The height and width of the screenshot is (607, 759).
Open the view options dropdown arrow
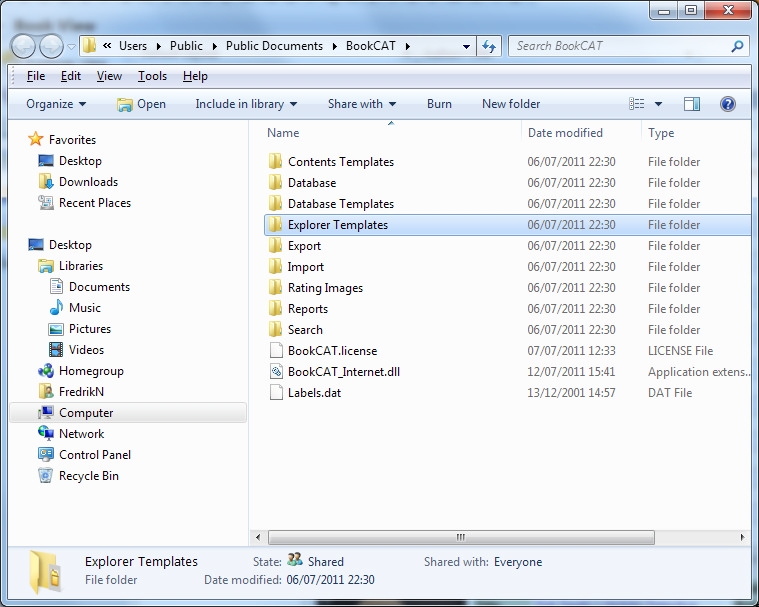[658, 104]
